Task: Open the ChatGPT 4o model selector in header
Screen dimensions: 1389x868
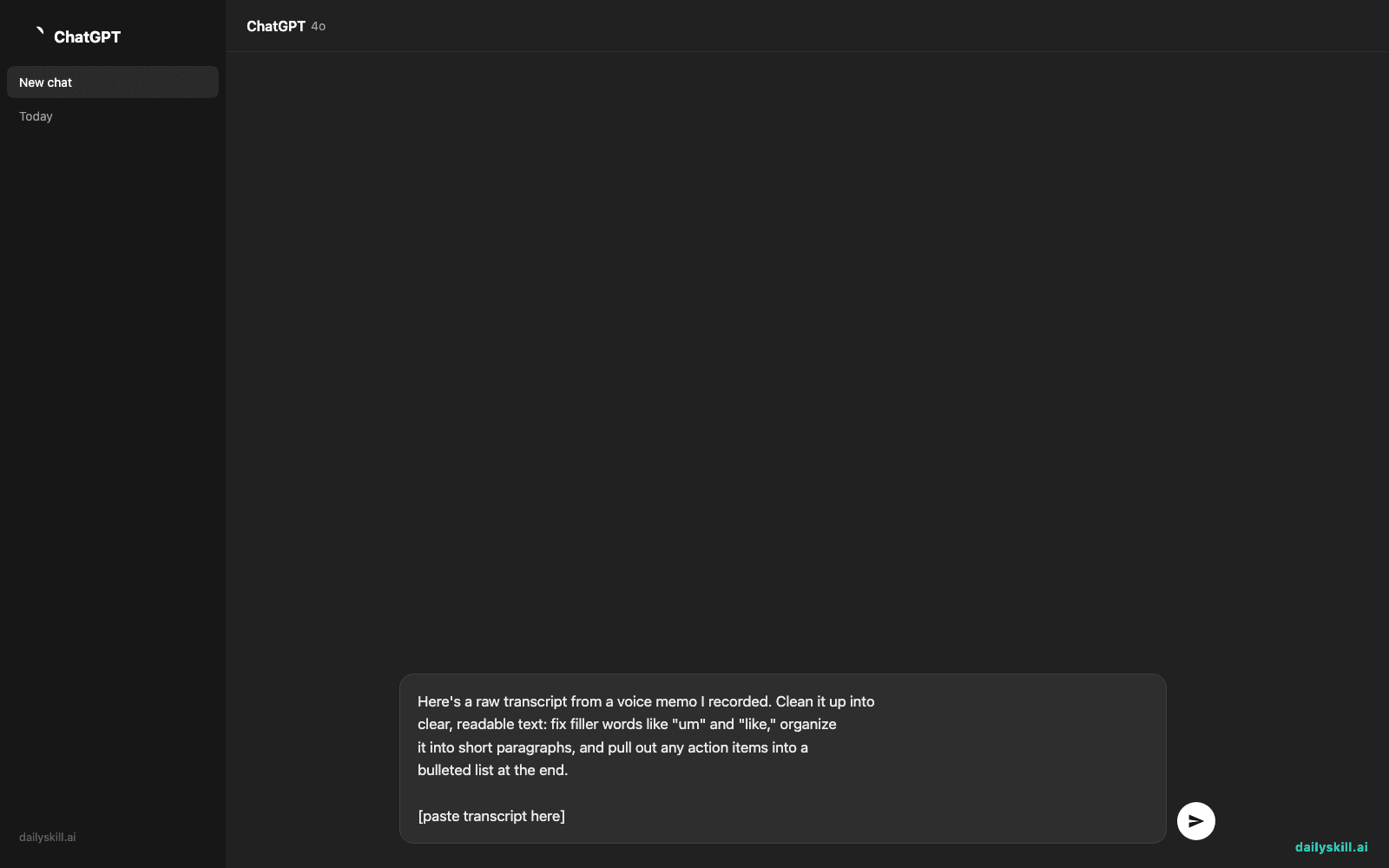Action: click(x=286, y=26)
